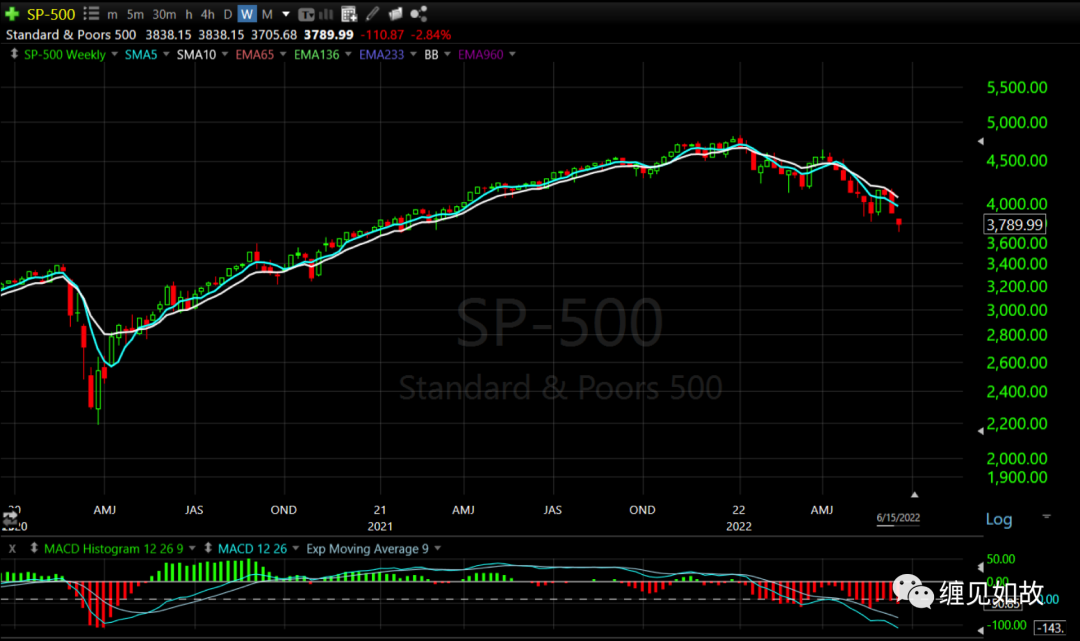This screenshot has width=1080, height=641.
Task: Expand the EMA233 indicator dropdown
Action: (413, 54)
